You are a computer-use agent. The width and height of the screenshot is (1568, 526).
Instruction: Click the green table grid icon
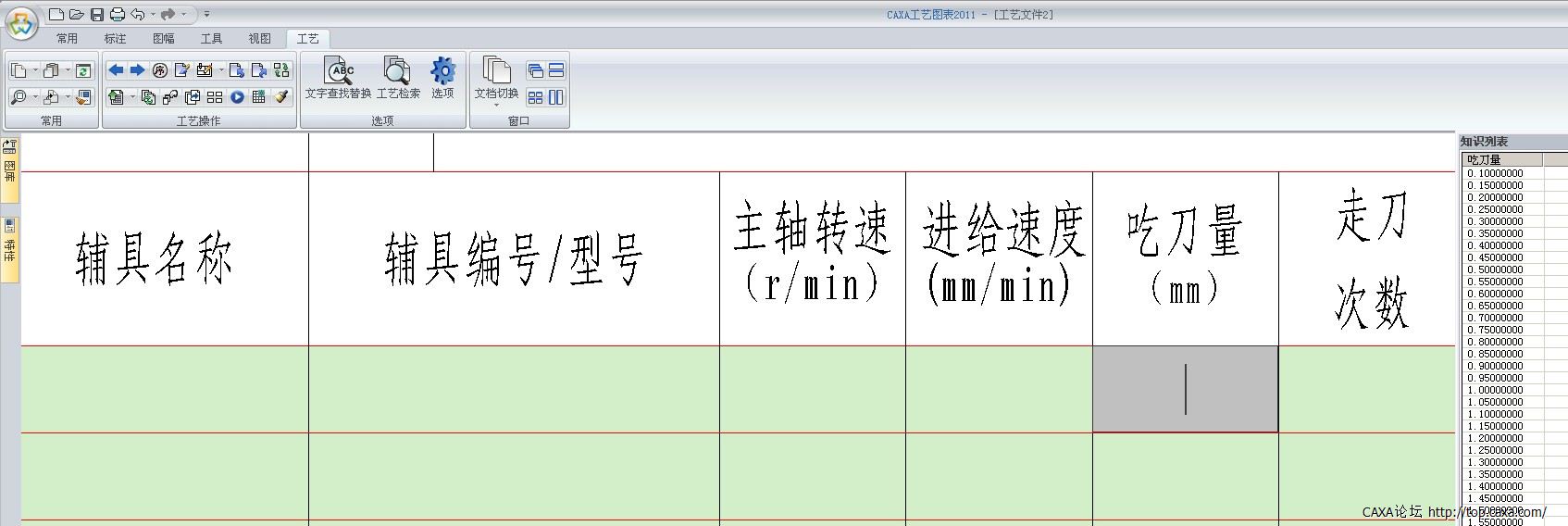click(x=258, y=97)
